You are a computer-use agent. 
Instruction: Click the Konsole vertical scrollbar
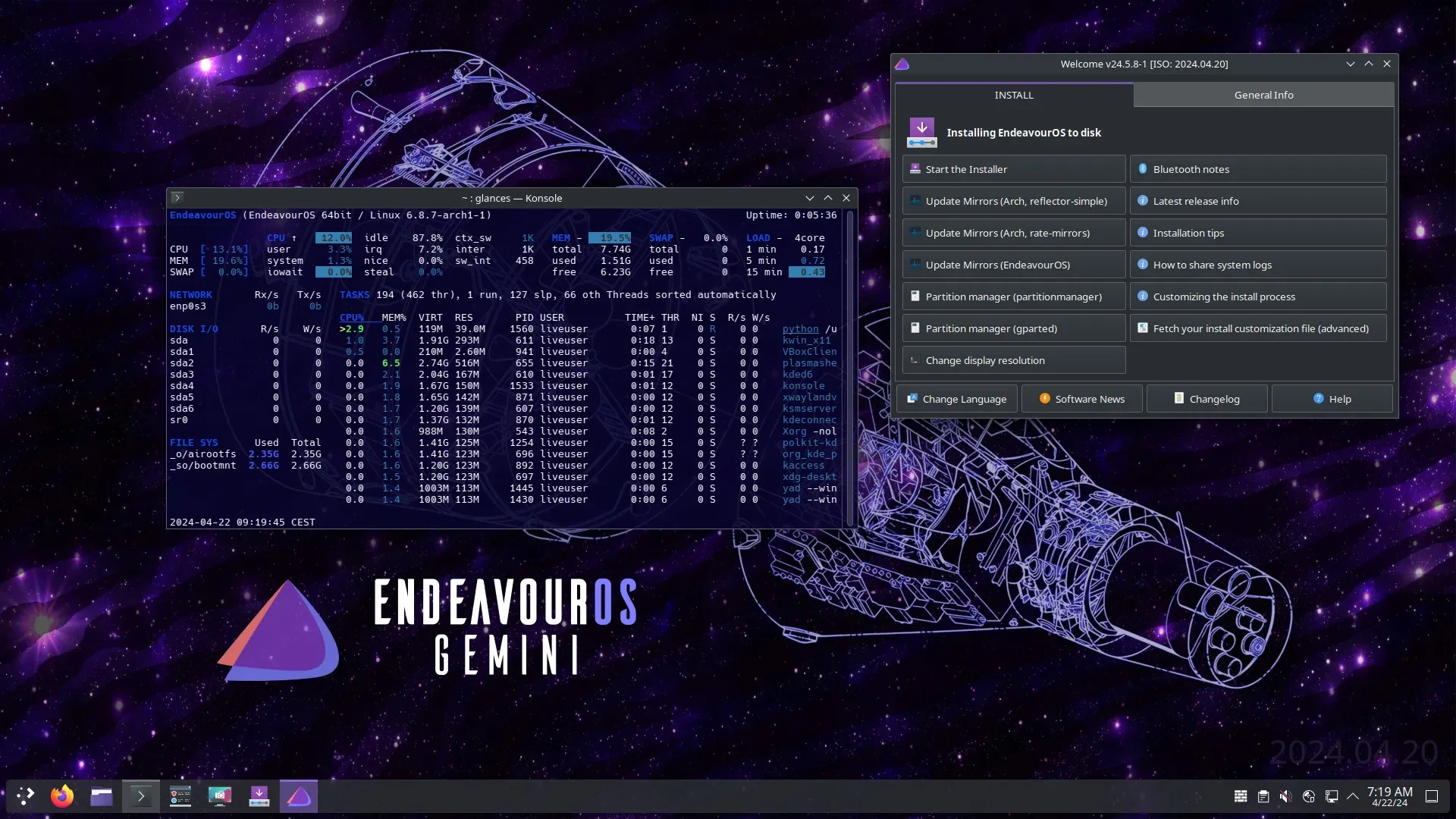click(x=850, y=369)
